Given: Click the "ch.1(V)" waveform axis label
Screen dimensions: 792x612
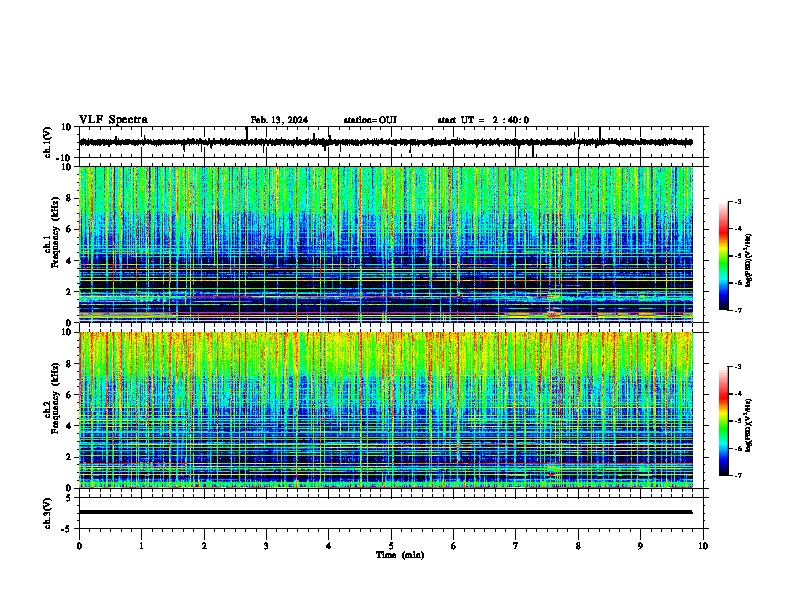Looking at the screenshot, I should pyautogui.click(x=48, y=142).
